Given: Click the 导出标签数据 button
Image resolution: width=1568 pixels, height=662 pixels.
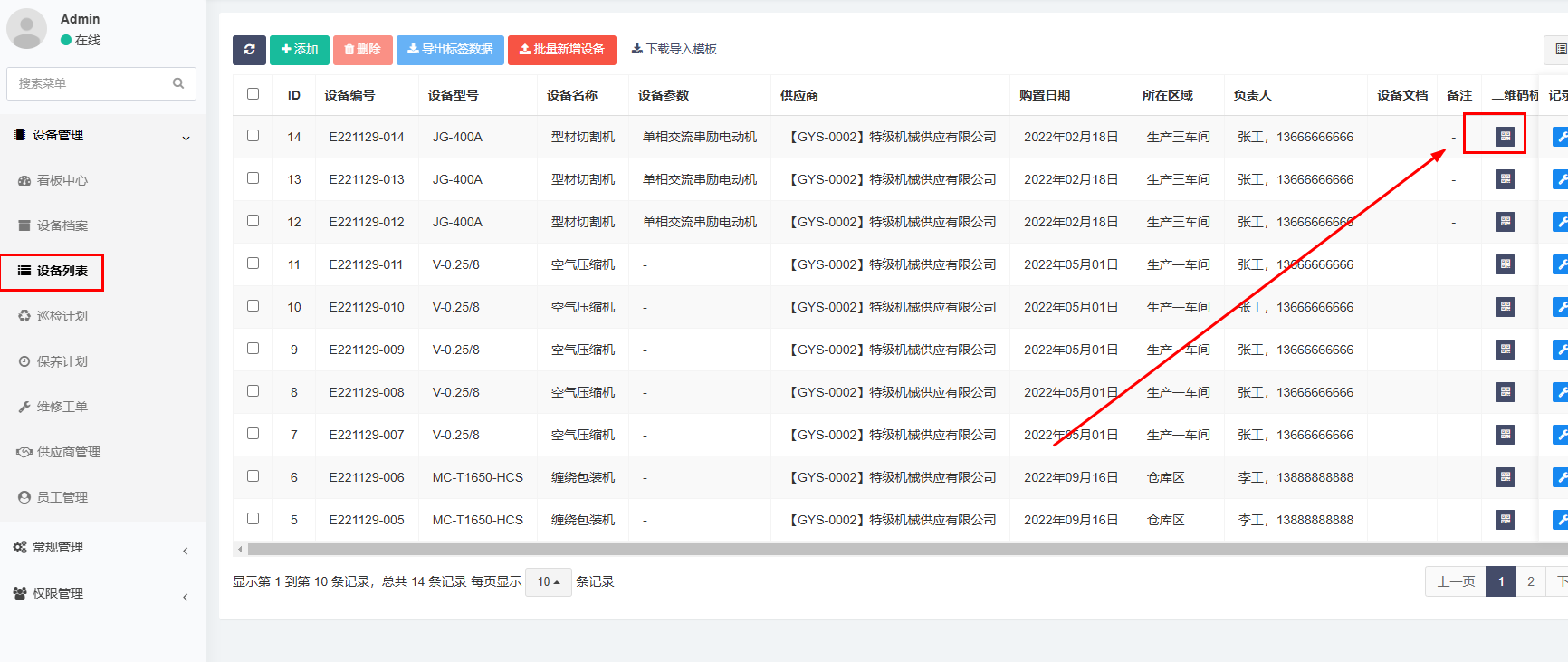Looking at the screenshot, I should pos(451,50).
